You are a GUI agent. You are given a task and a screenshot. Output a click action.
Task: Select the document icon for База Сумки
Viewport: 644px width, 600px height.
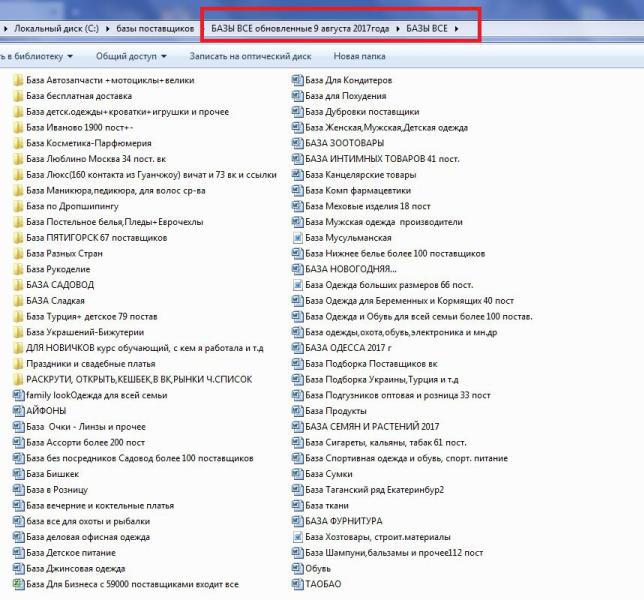297,474
